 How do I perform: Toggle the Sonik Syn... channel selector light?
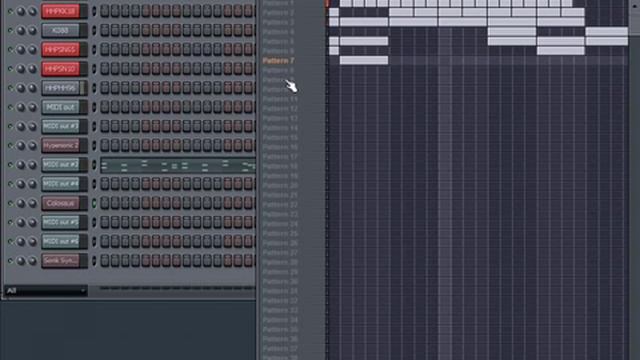click(94, 261)
